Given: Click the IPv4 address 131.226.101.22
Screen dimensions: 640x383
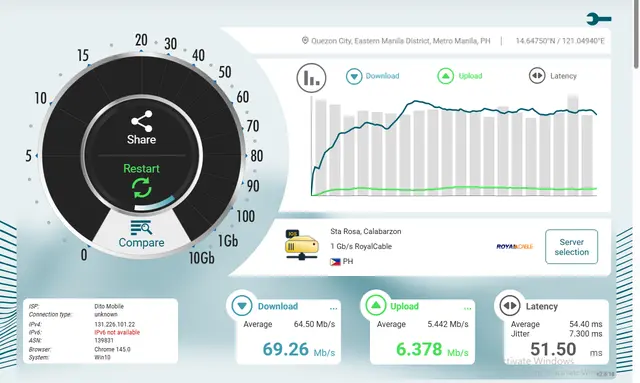Looking at the screenshot, I should [x=115, y=324].
